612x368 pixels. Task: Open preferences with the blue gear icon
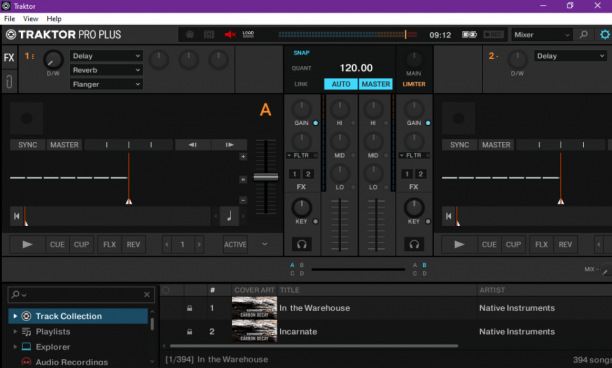click(605, 35)
